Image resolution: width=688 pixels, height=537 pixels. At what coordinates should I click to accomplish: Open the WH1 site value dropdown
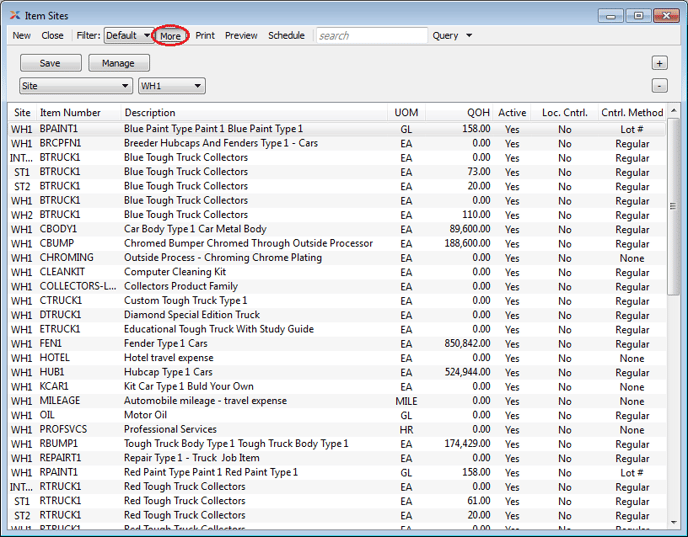172,86
